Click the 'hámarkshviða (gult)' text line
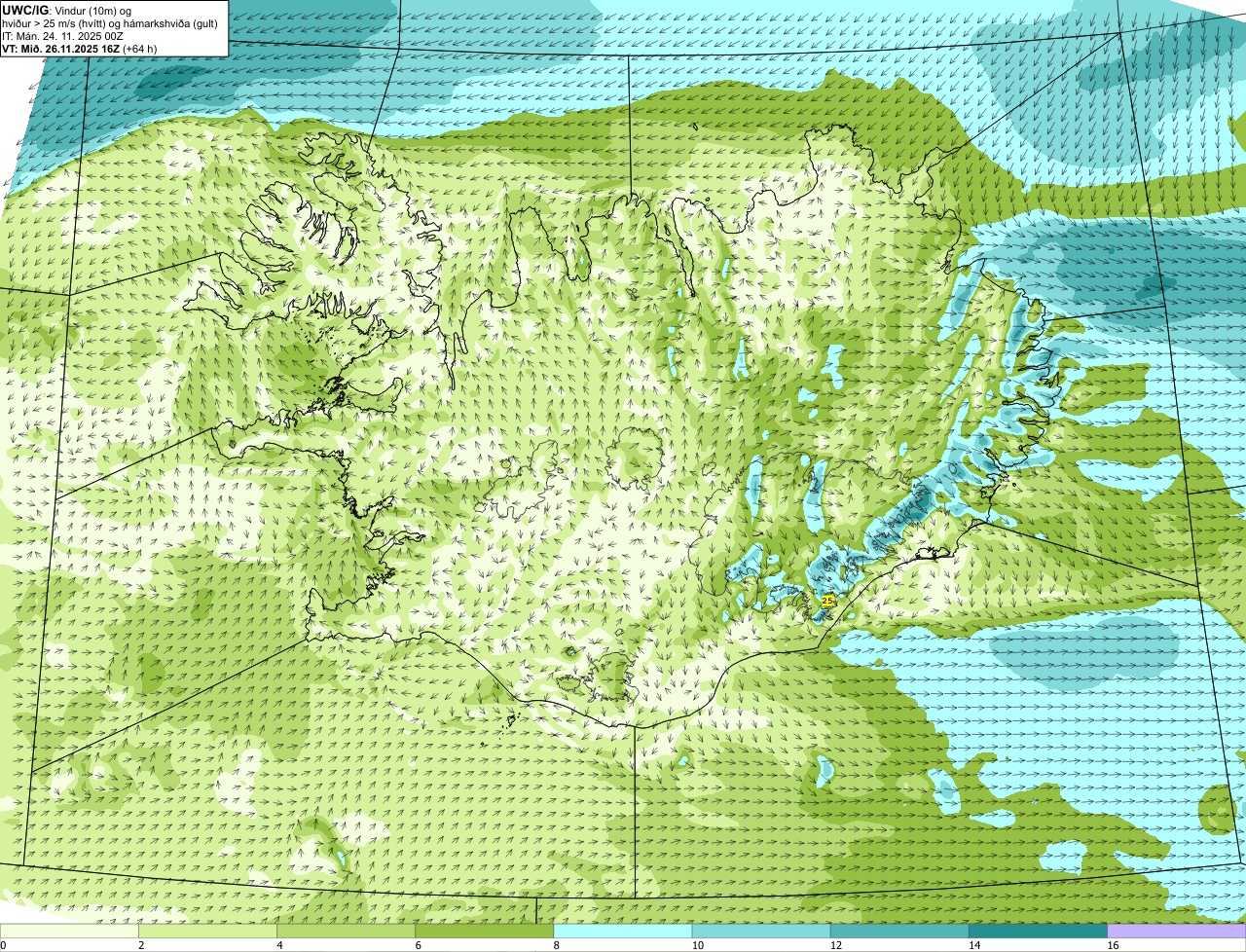This screenshot has width=1246, height=952. [x=169, y=23]
